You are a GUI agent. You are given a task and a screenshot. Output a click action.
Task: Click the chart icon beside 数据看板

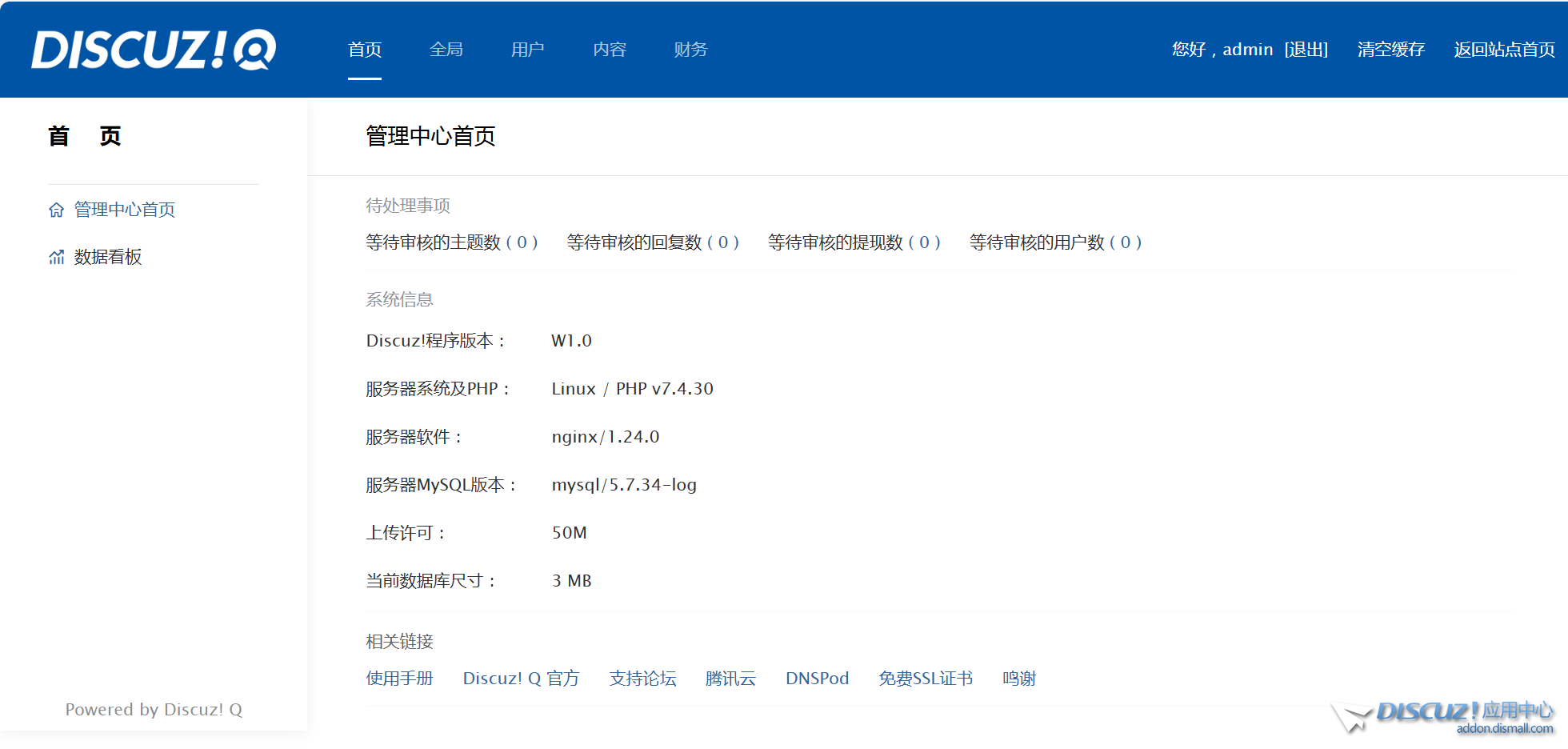(x=56, y=257)
